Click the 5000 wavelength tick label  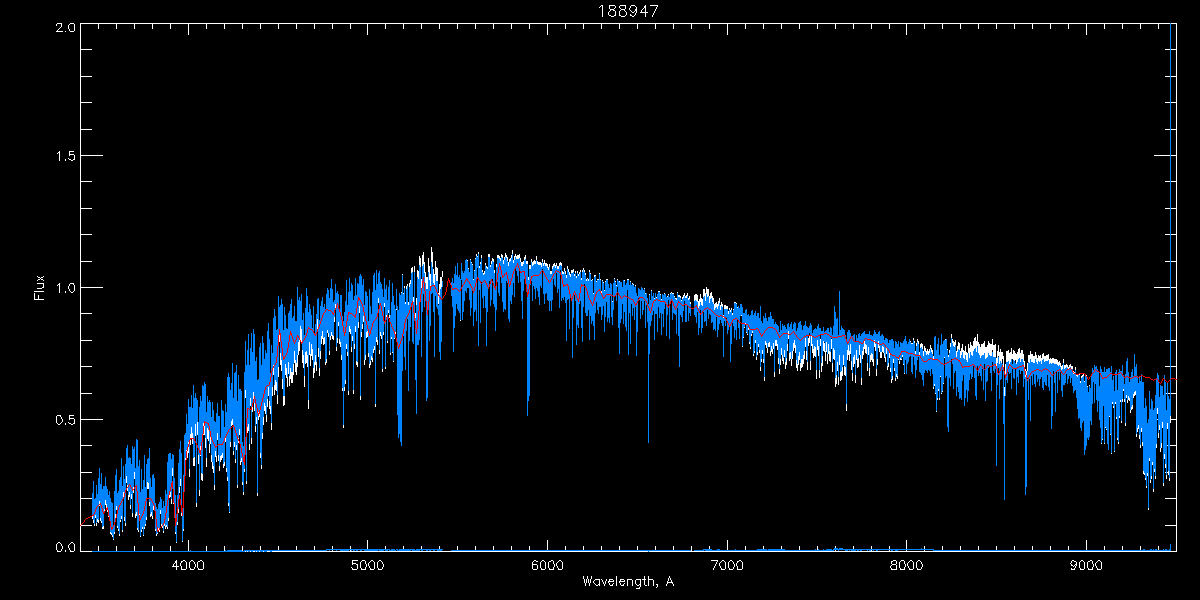coord(368,565)
